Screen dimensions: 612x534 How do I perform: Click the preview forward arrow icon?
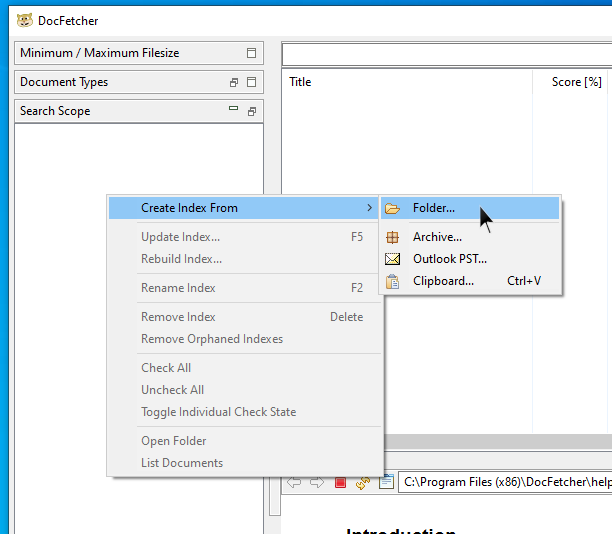tap(317, 482)
